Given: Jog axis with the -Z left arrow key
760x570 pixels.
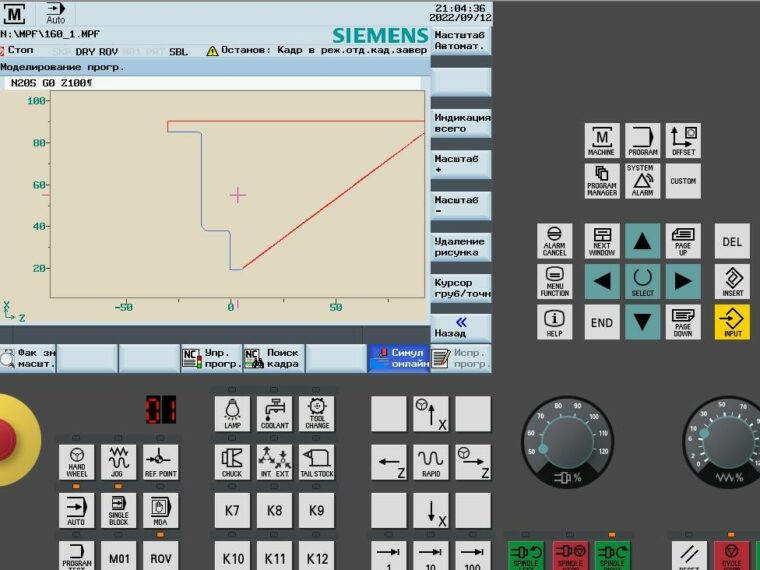Looking at the screenshot, I should pos(389,462).
